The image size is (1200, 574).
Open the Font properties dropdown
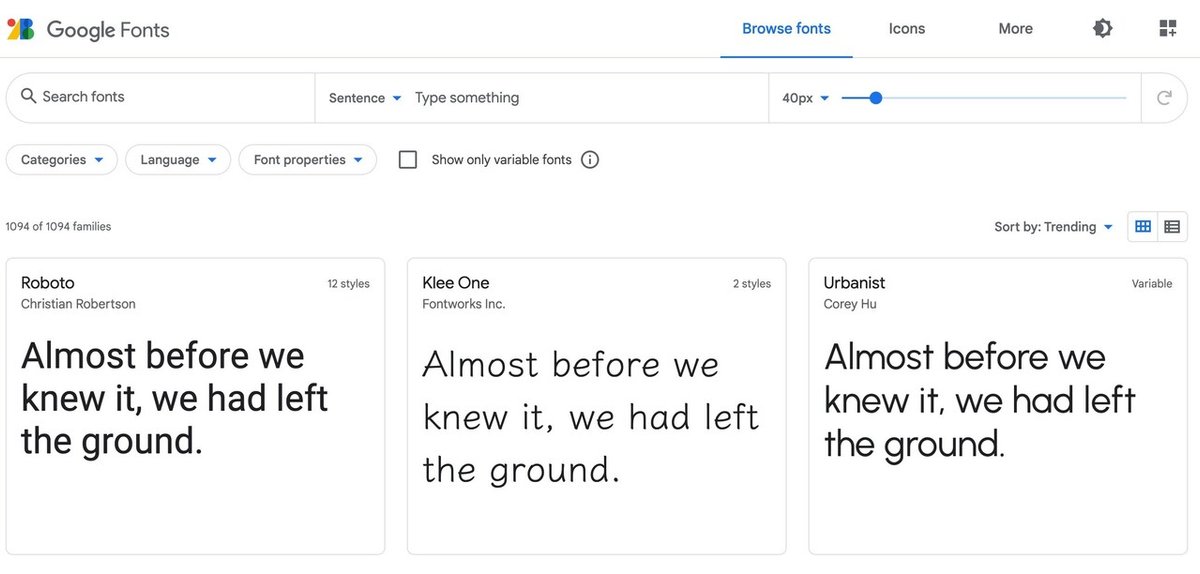(x=307, y=160)
